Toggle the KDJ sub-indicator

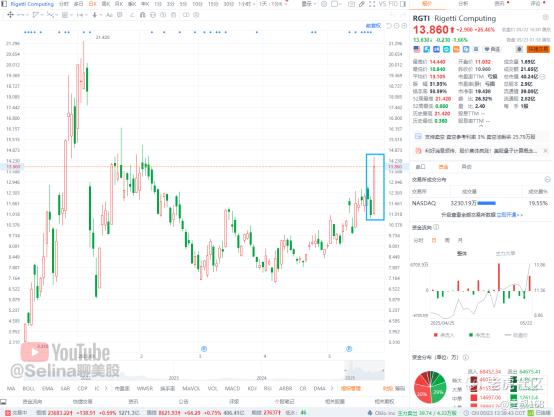(x=252, y=388)
